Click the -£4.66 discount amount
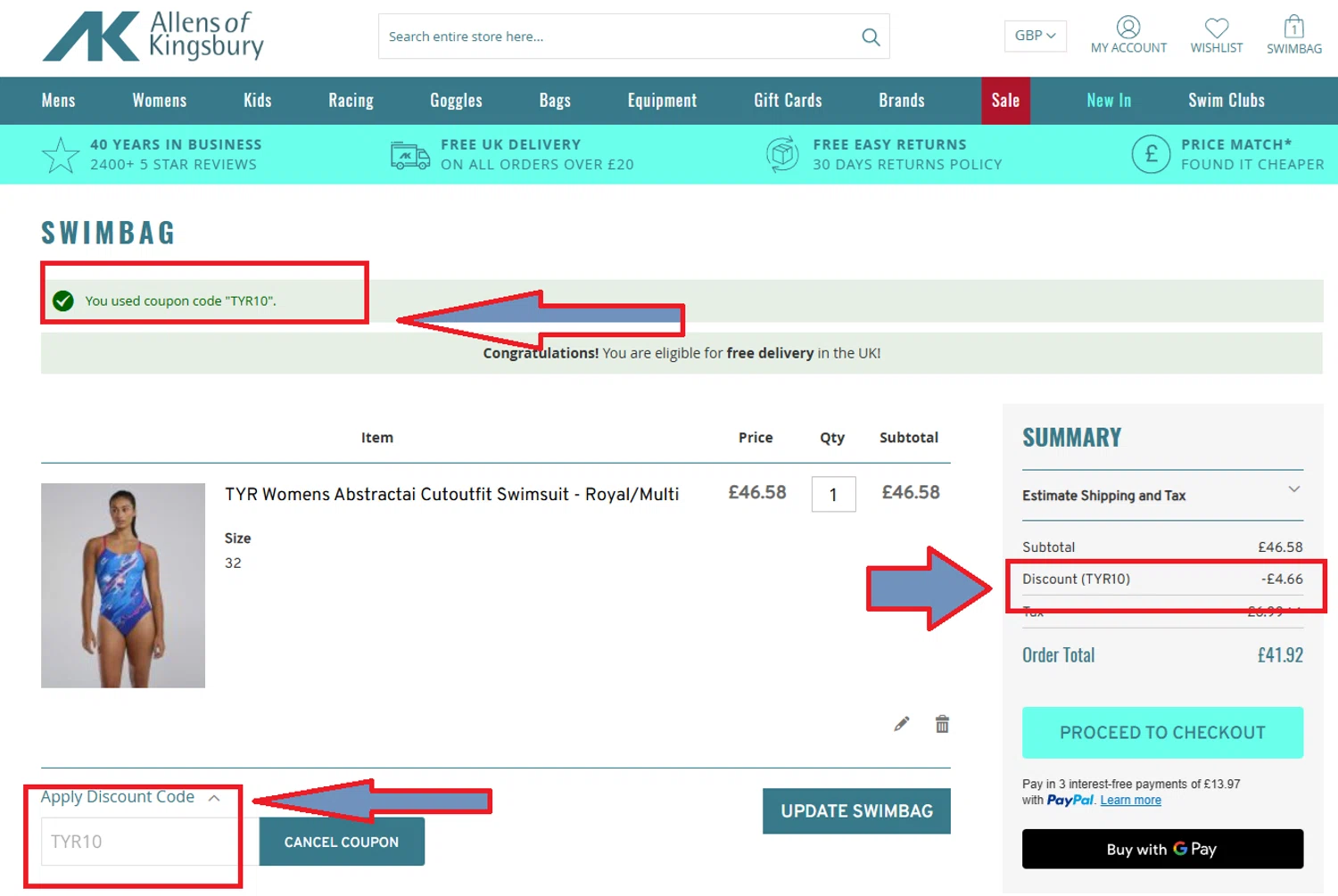 1282,580
